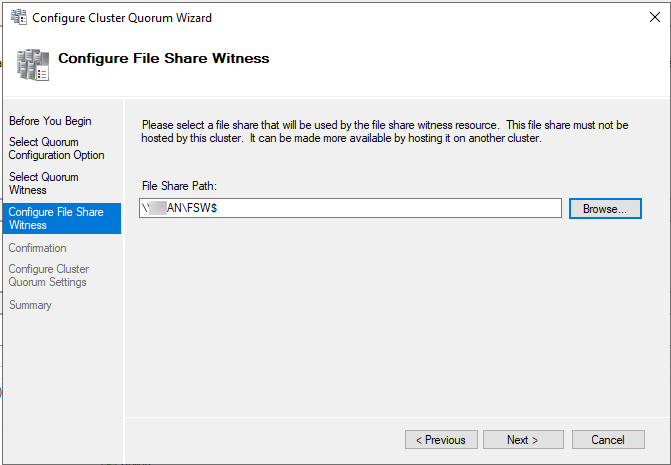The width and height of the screenshot is (671, 465).
Task: Select the Select Quorum Configuration Option step
Action: 56,148
